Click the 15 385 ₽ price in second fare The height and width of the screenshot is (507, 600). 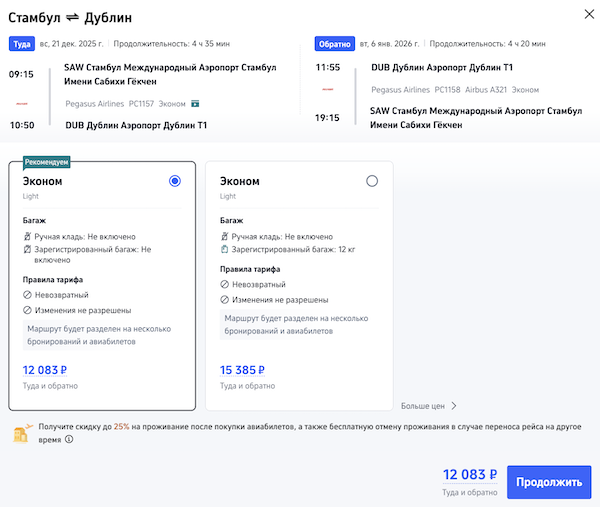tap(242, 370)
